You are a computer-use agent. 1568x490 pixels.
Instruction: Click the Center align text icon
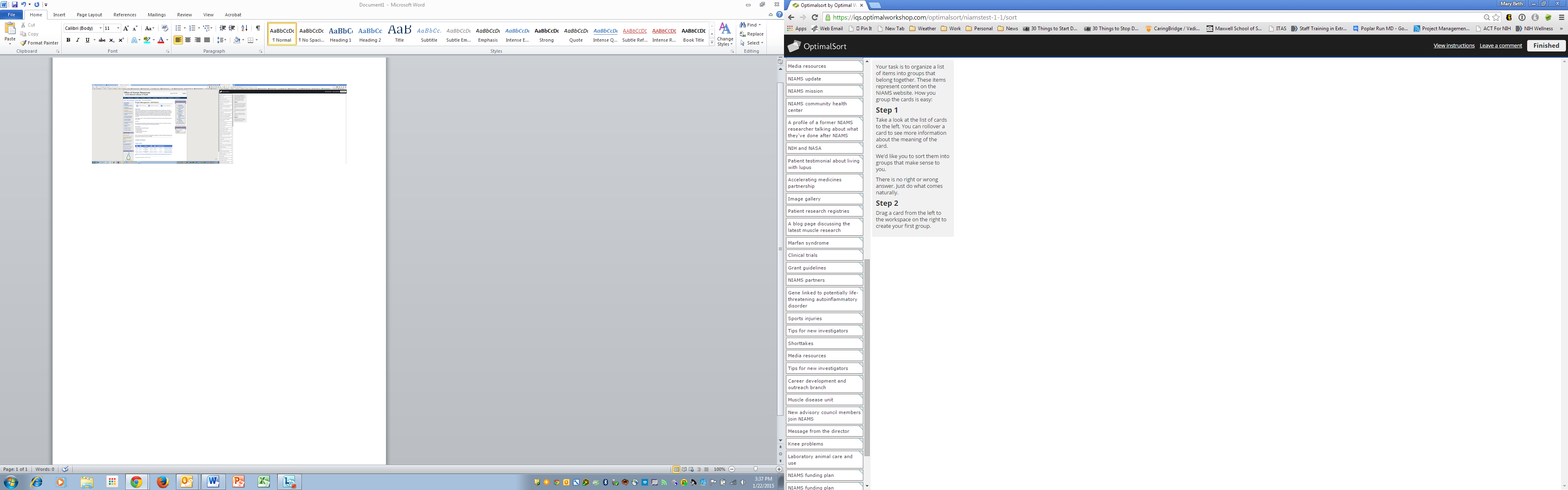click(187, 40)
